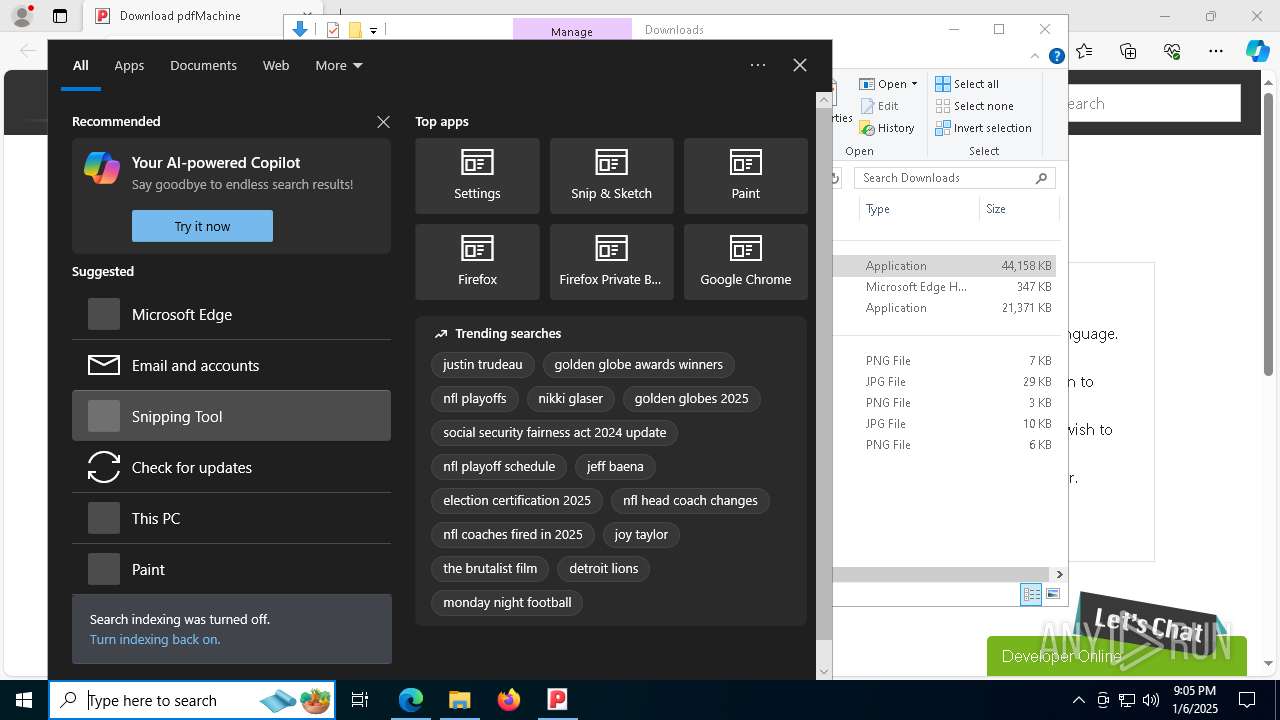Open Check for updates suggestion
Screen dimensions: 1280x720
tap(231, 467)
